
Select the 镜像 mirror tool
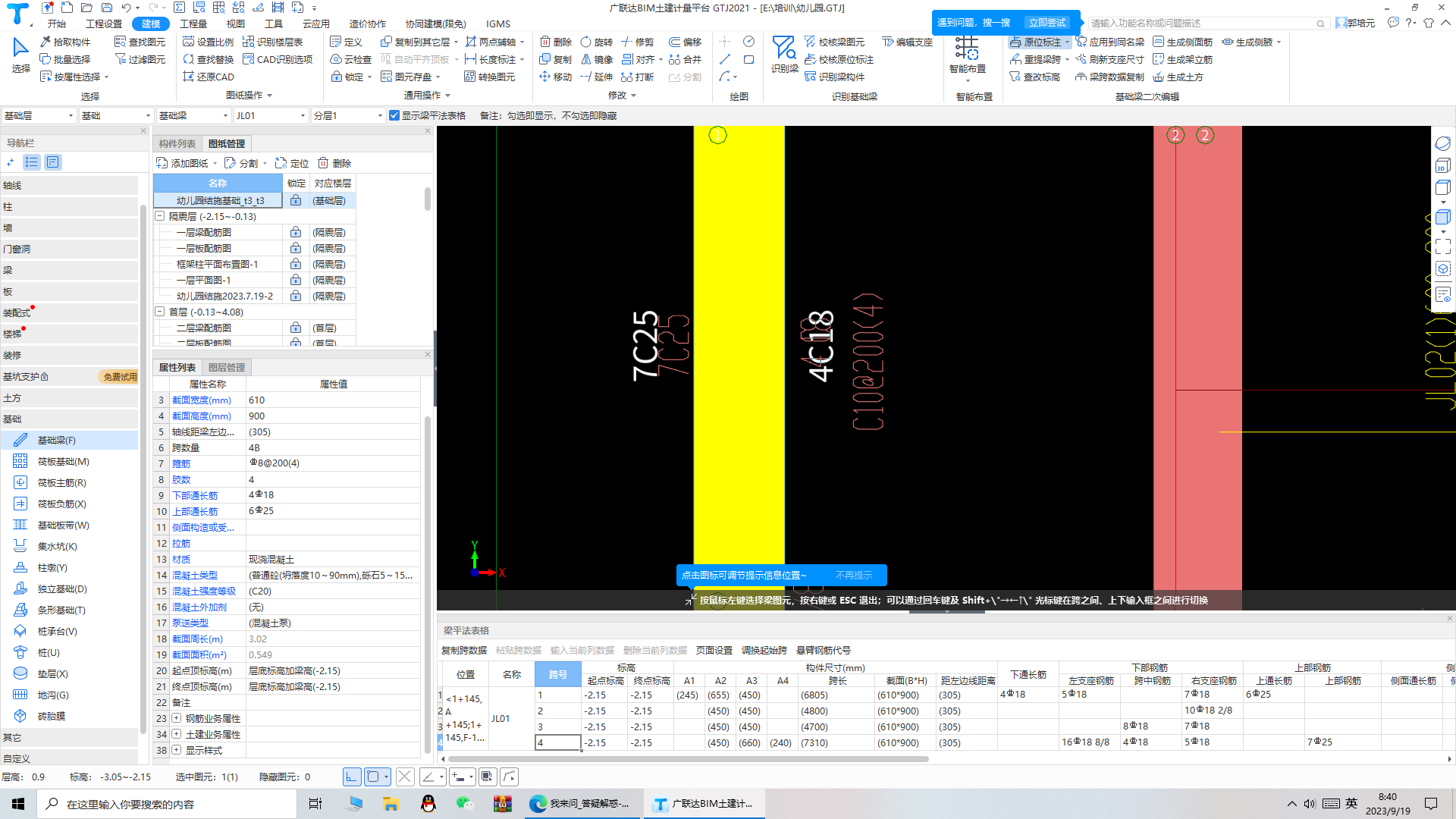coord(597,59)
